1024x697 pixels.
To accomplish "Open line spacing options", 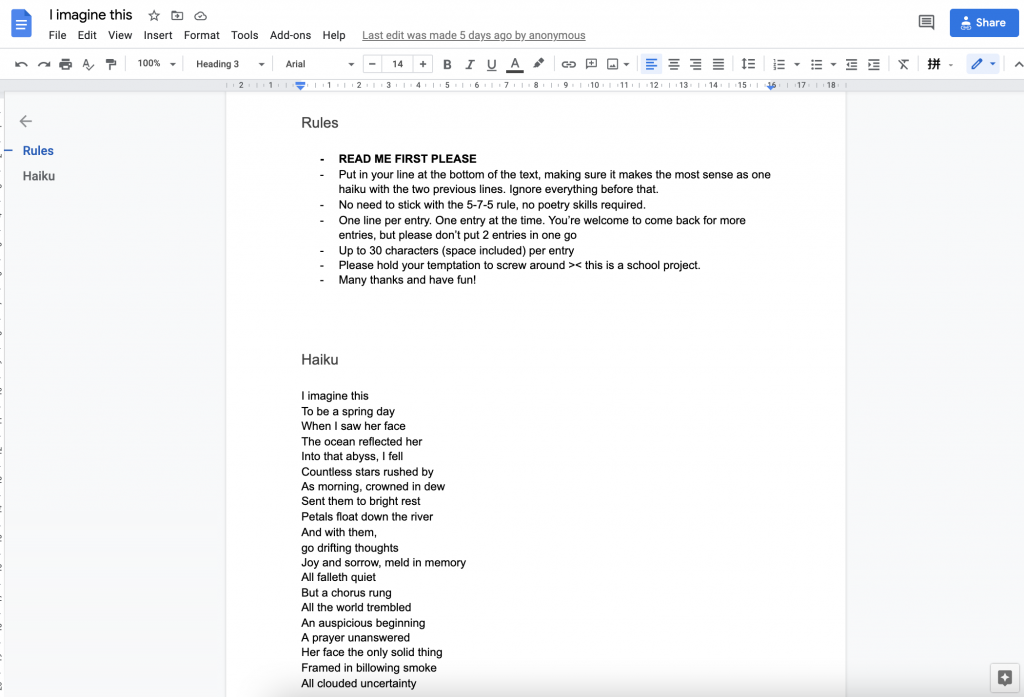I will click(748, 64).
